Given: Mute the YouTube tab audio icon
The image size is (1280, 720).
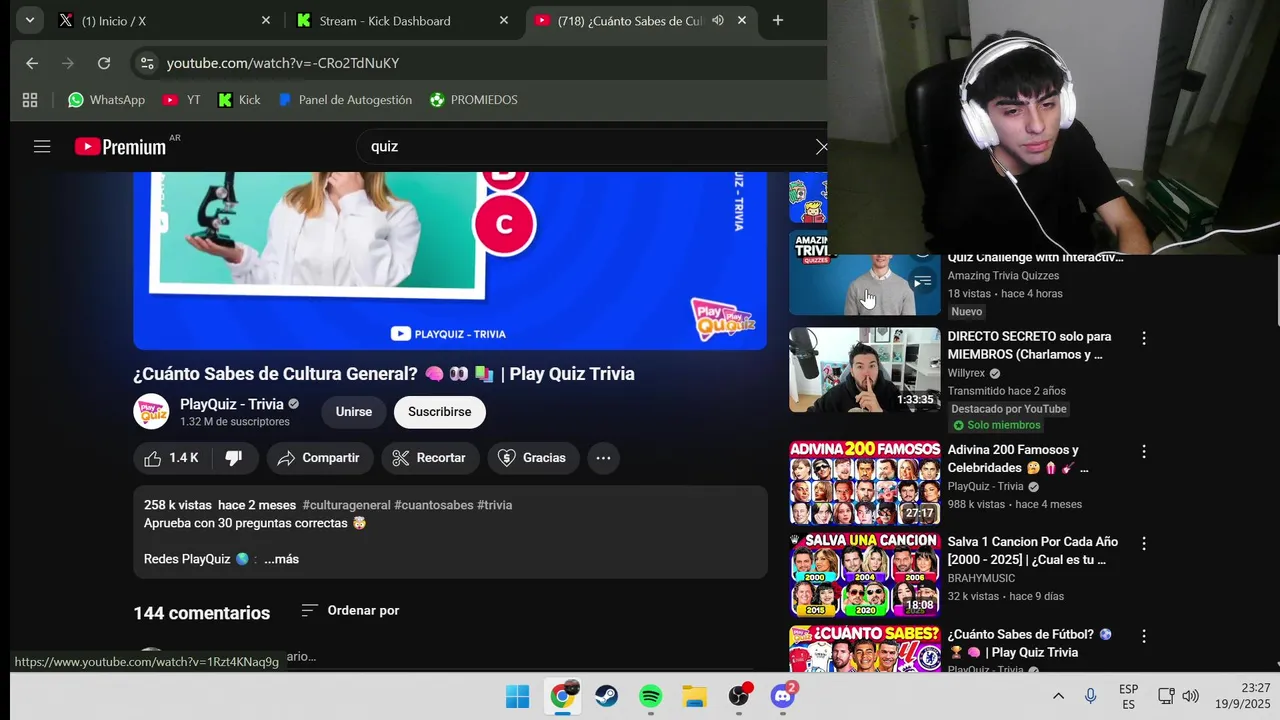Looking at the screenshot, I should point(718,20).
